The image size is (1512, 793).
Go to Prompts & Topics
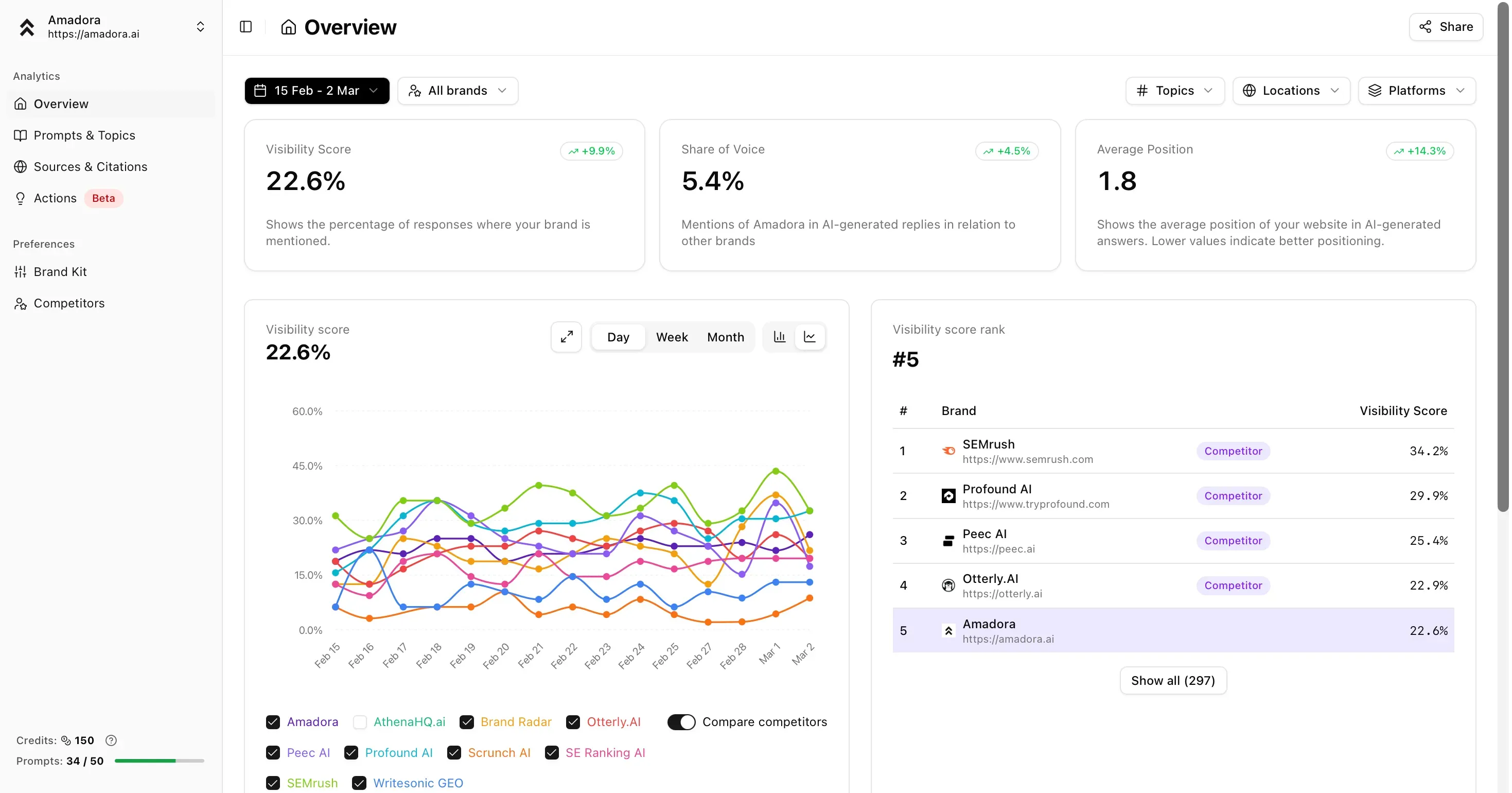[x=111, y=136]
